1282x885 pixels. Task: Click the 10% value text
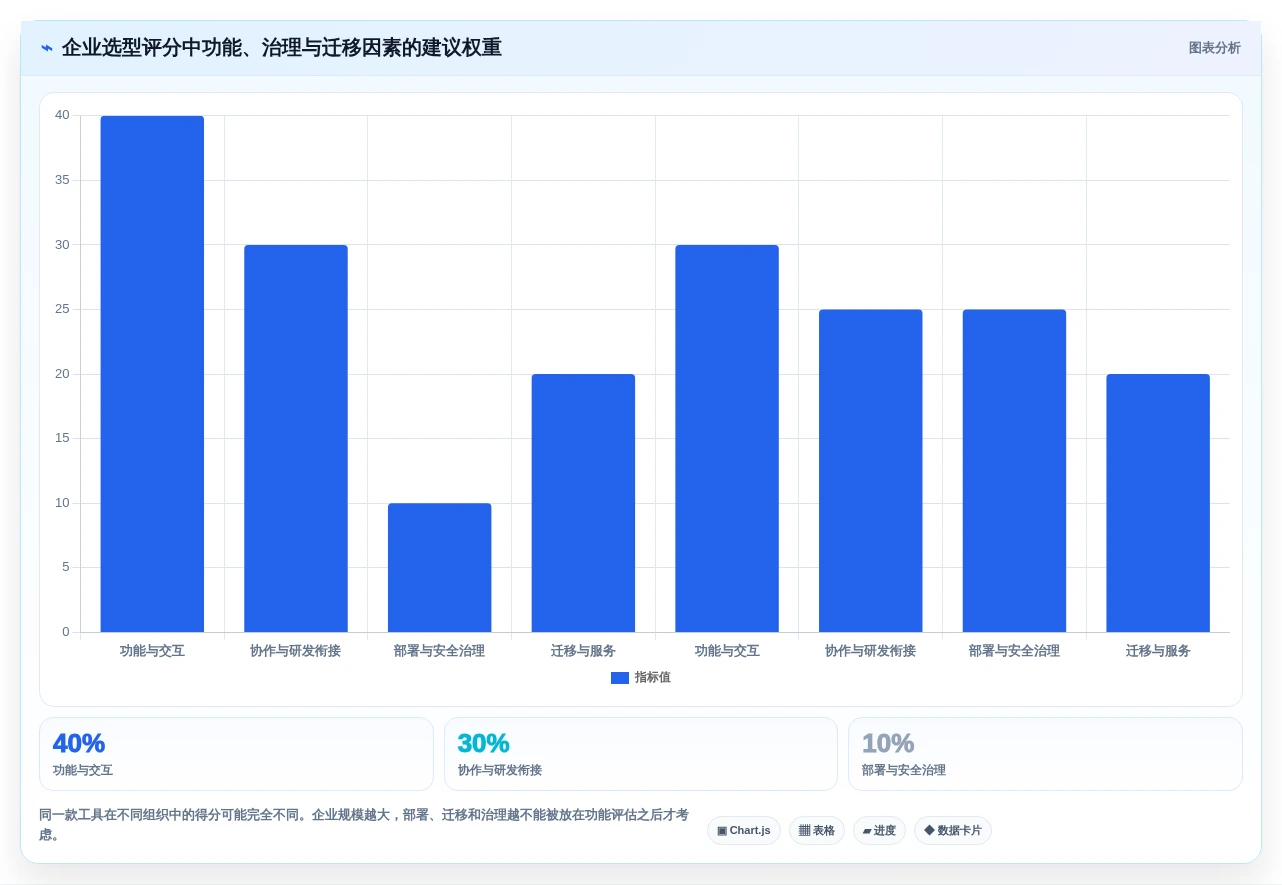coord(888,744)
